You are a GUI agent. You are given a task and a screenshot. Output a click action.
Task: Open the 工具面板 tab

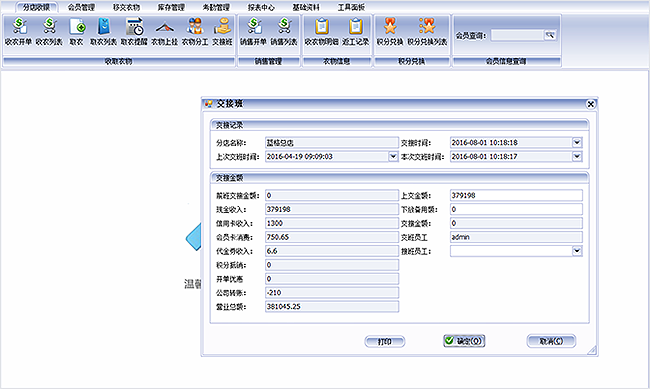pos(351,7)
